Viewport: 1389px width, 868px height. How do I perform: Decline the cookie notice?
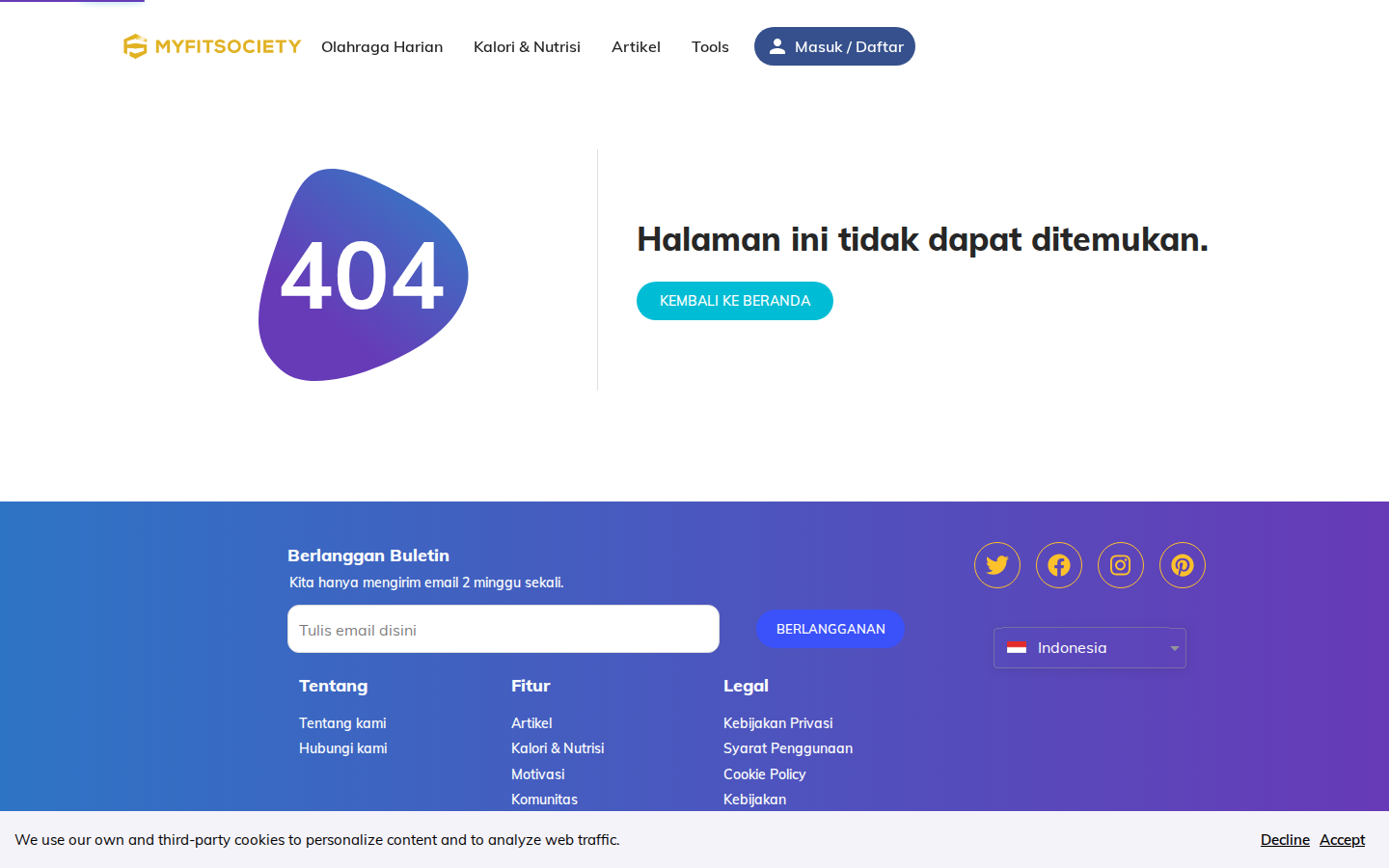coord(1285,840)
